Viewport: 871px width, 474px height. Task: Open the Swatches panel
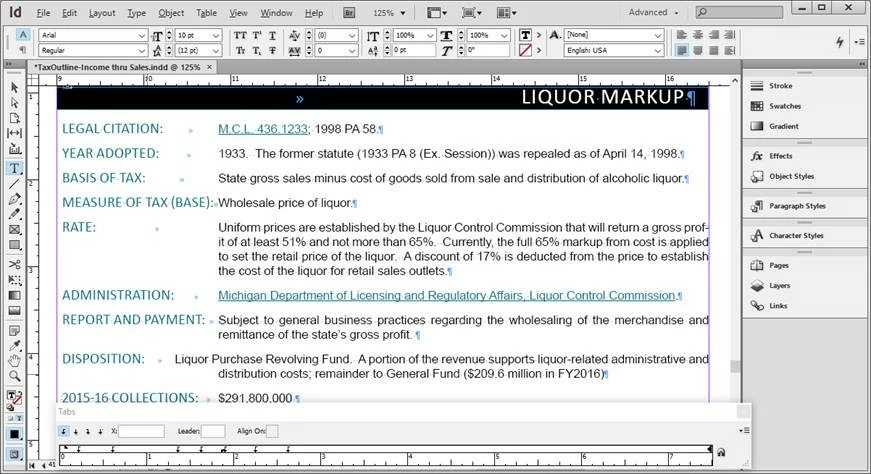coord(785,106)
